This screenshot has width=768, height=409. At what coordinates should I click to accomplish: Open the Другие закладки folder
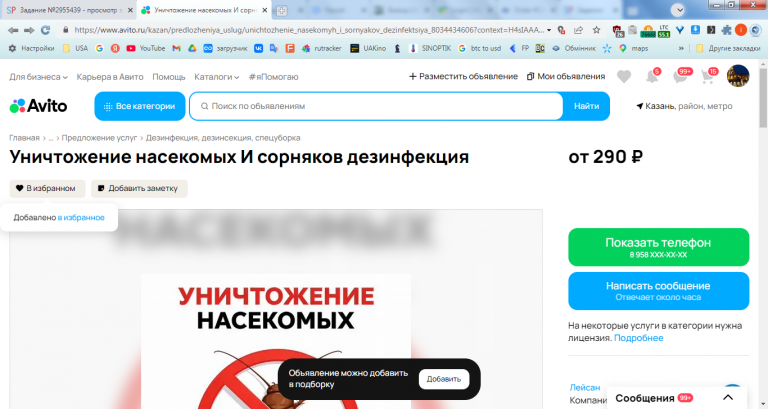(x=728, y=48)
